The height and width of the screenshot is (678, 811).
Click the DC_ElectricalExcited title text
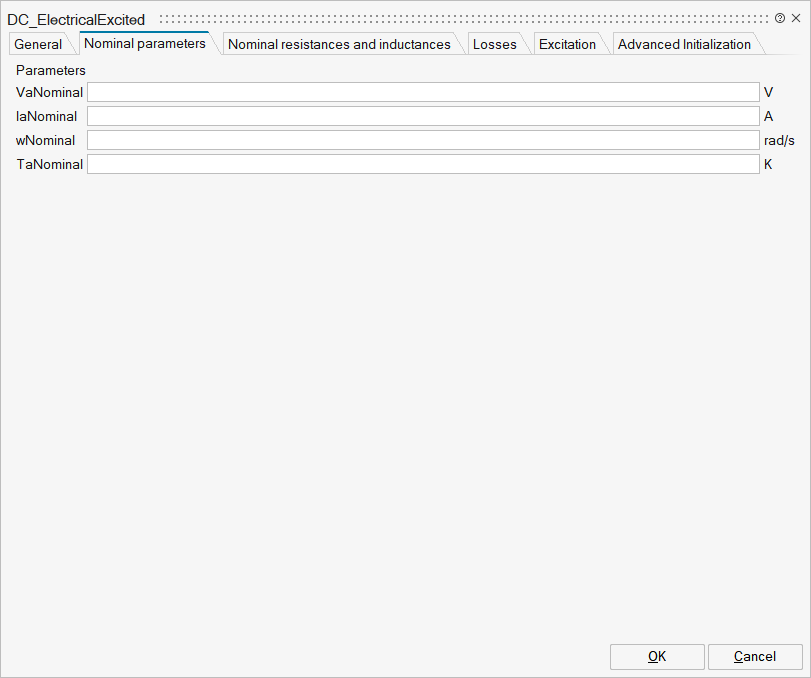76,19
